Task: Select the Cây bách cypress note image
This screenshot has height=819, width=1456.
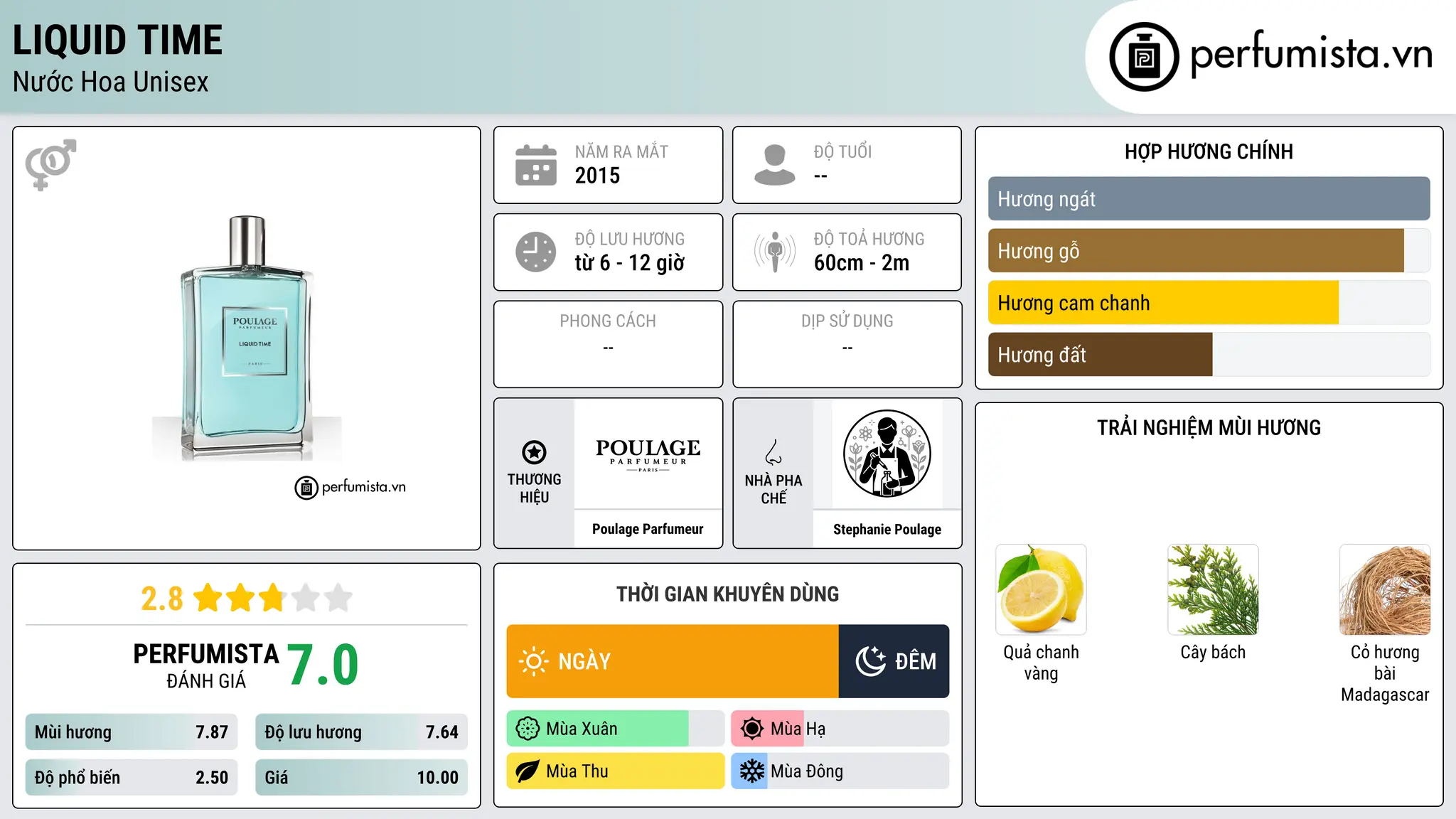Action: pos(1213,589)
